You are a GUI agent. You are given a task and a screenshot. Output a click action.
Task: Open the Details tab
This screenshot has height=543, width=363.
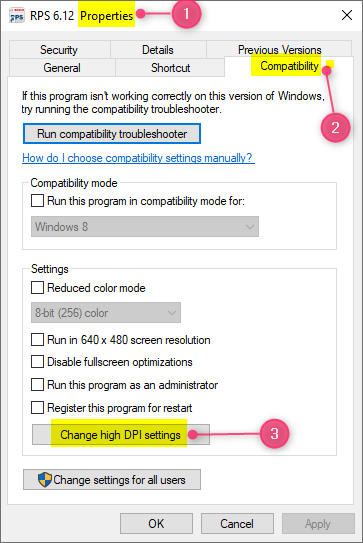158,50
